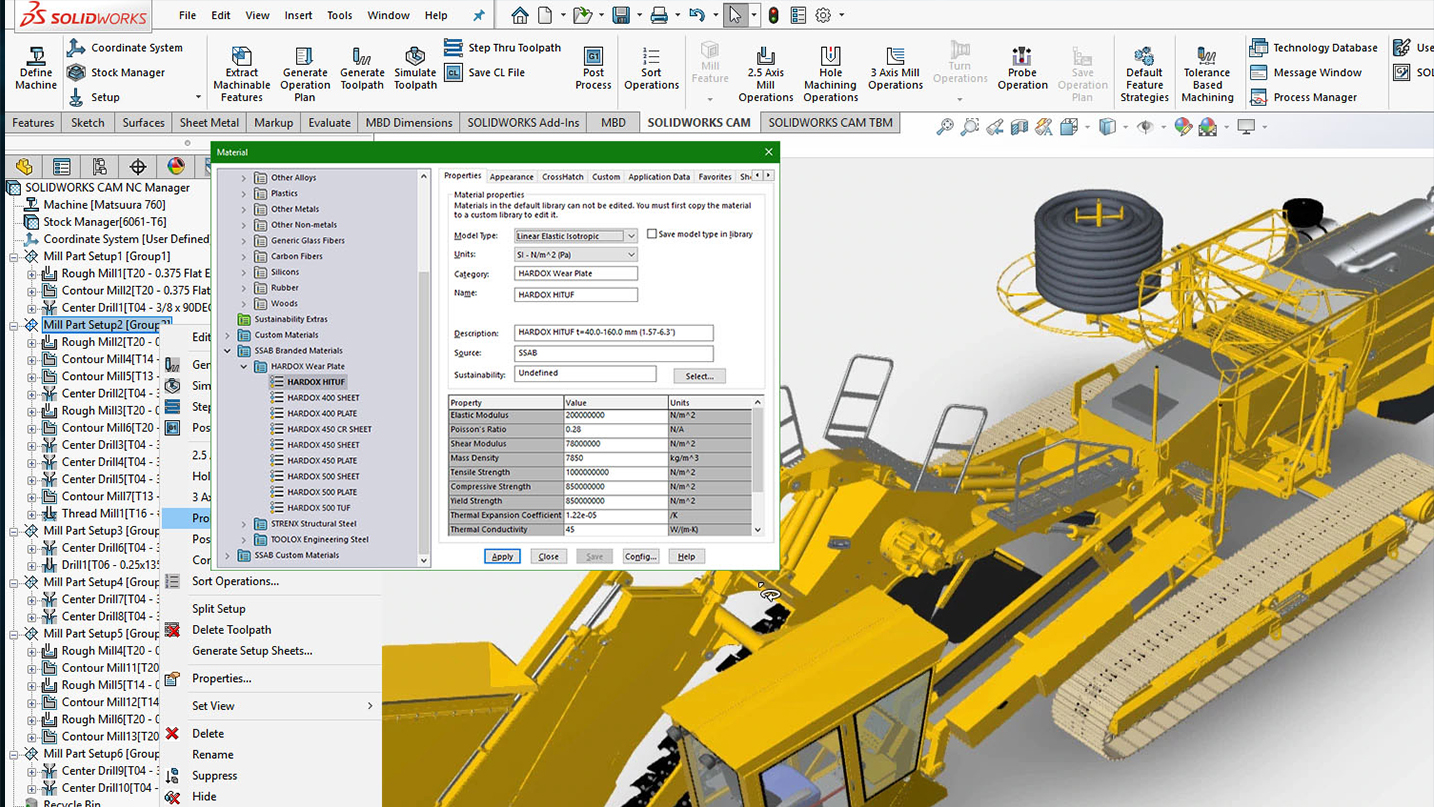Click Generate Operation Plan icon
This screenshot has height=807, width=1434.
click(304, 58)
